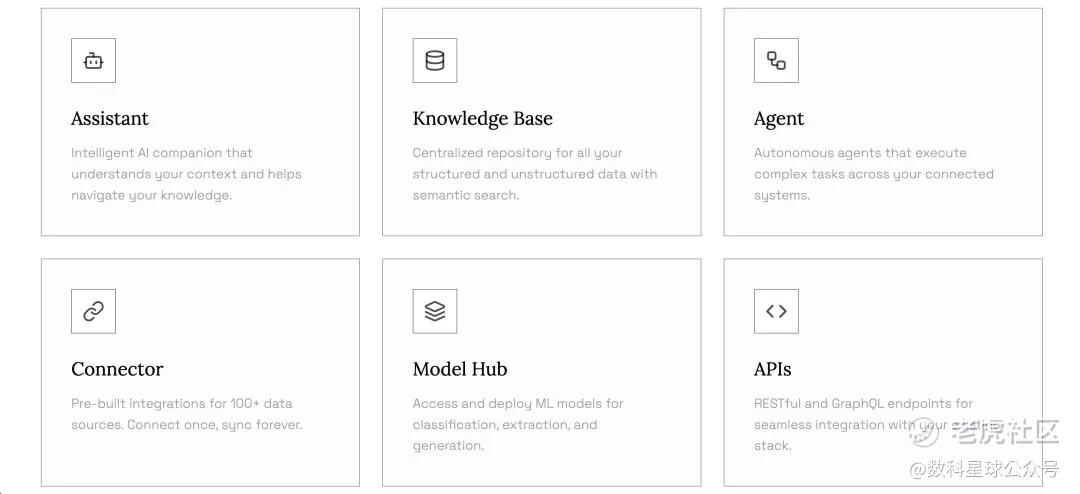
Task: Click the Connector description about pre-built integrations
Action: pos(186,414)
